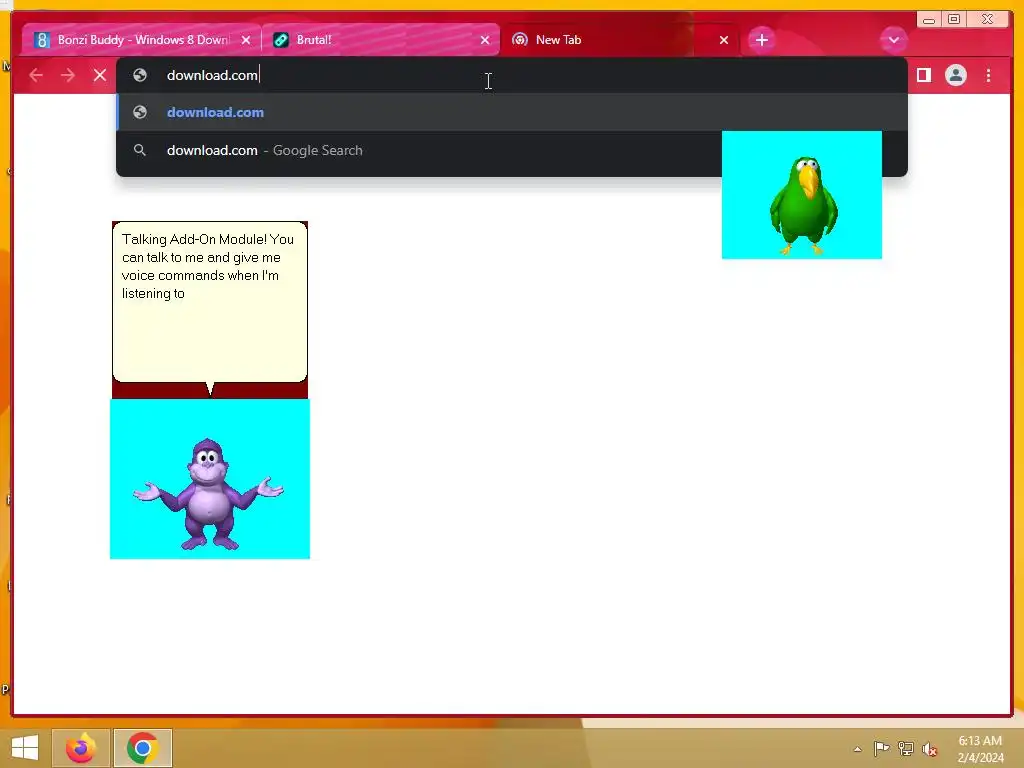Click the Chrome taskbar icon
The height and width of the screenshot is (768, 1024).
(x=143, y=748)
